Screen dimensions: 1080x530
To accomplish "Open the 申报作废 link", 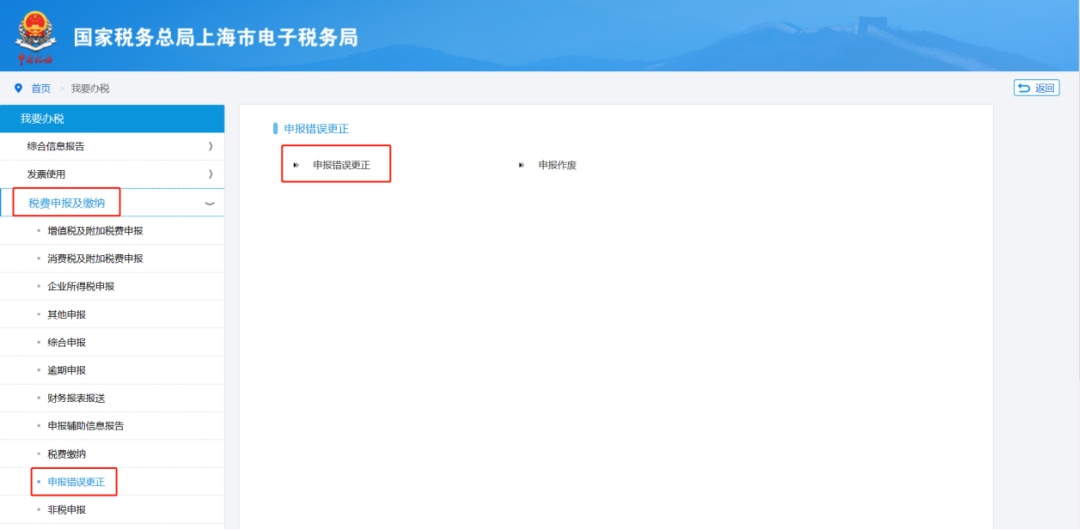I will click(557, 165).
